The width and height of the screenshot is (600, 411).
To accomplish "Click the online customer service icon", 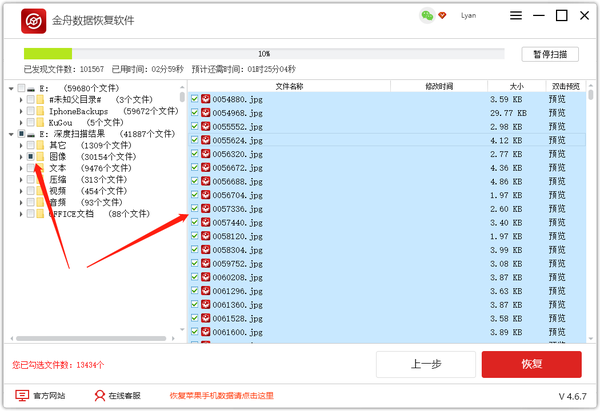I will (x=98, y=396).
